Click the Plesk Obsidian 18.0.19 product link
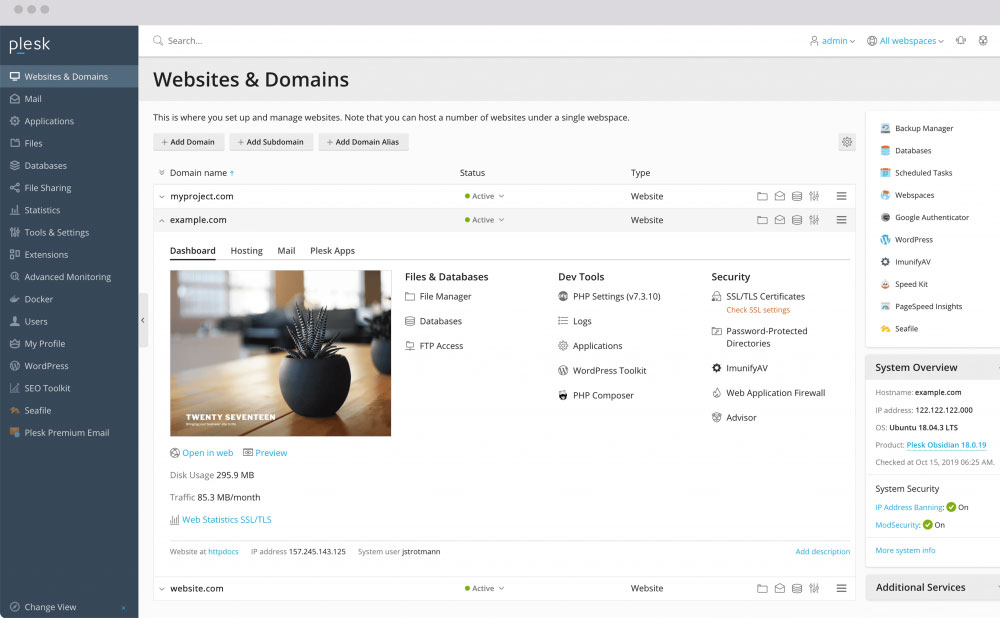 [x=946, y=445]
